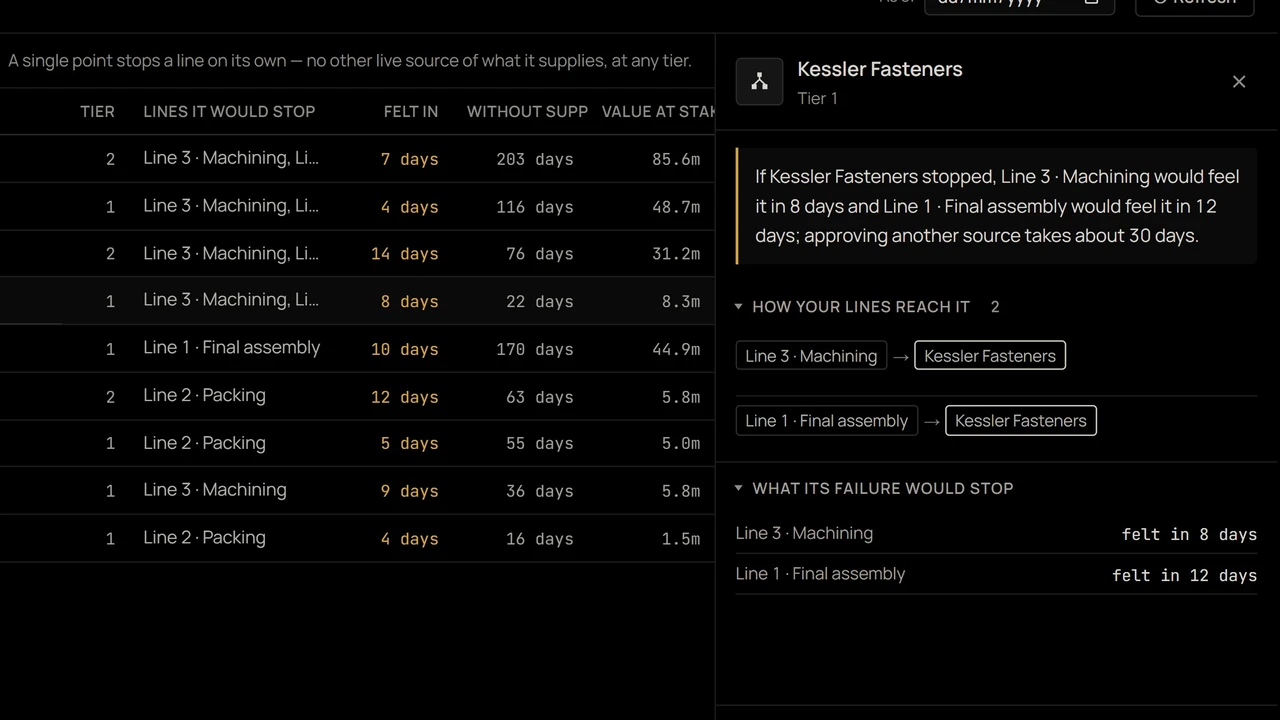Select the row felt in 14 days
The height and width of the screenshot is (720, 1280).
[357, 254]
